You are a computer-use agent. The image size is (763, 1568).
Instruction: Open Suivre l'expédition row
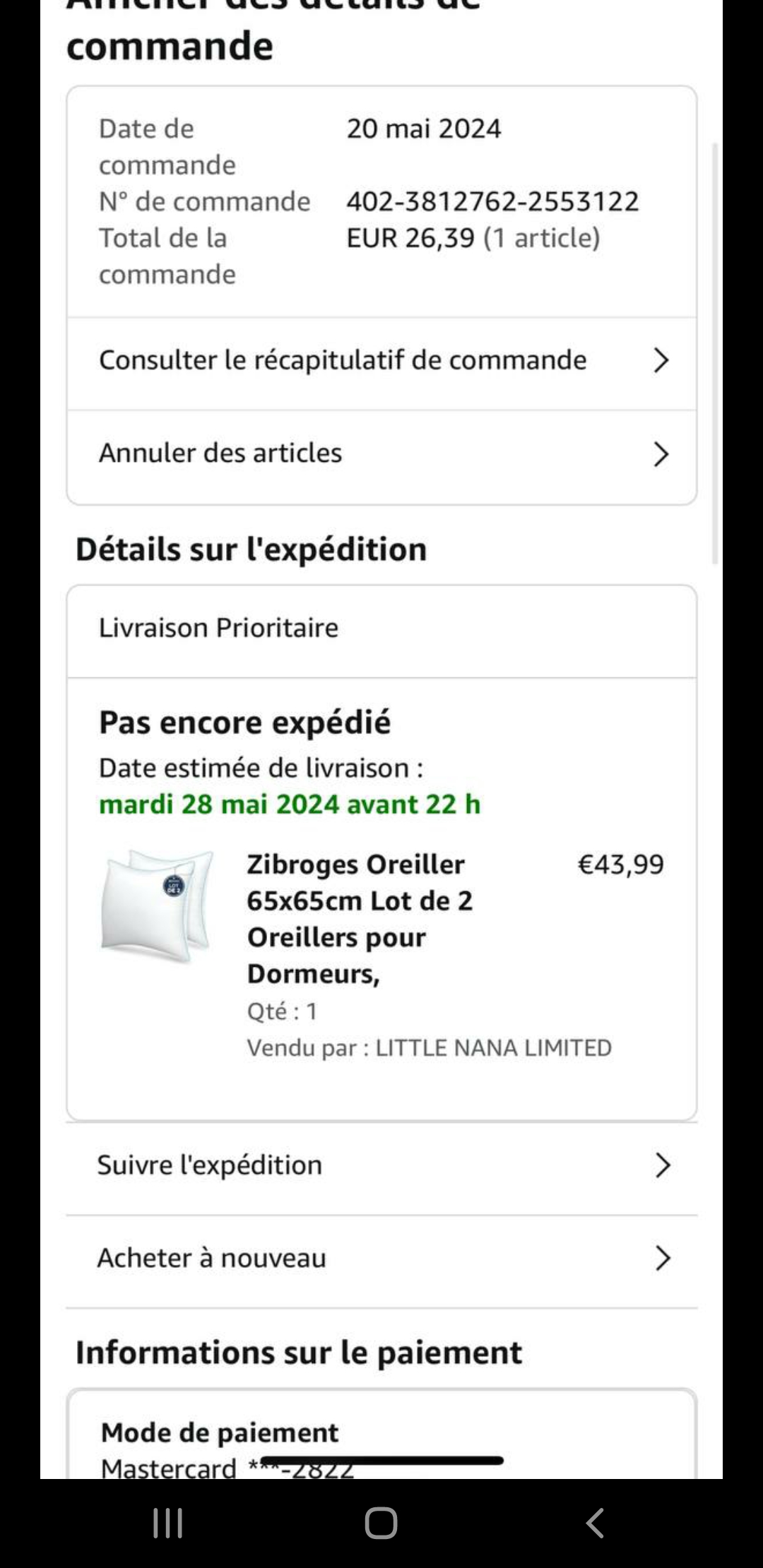point(210,1165)
